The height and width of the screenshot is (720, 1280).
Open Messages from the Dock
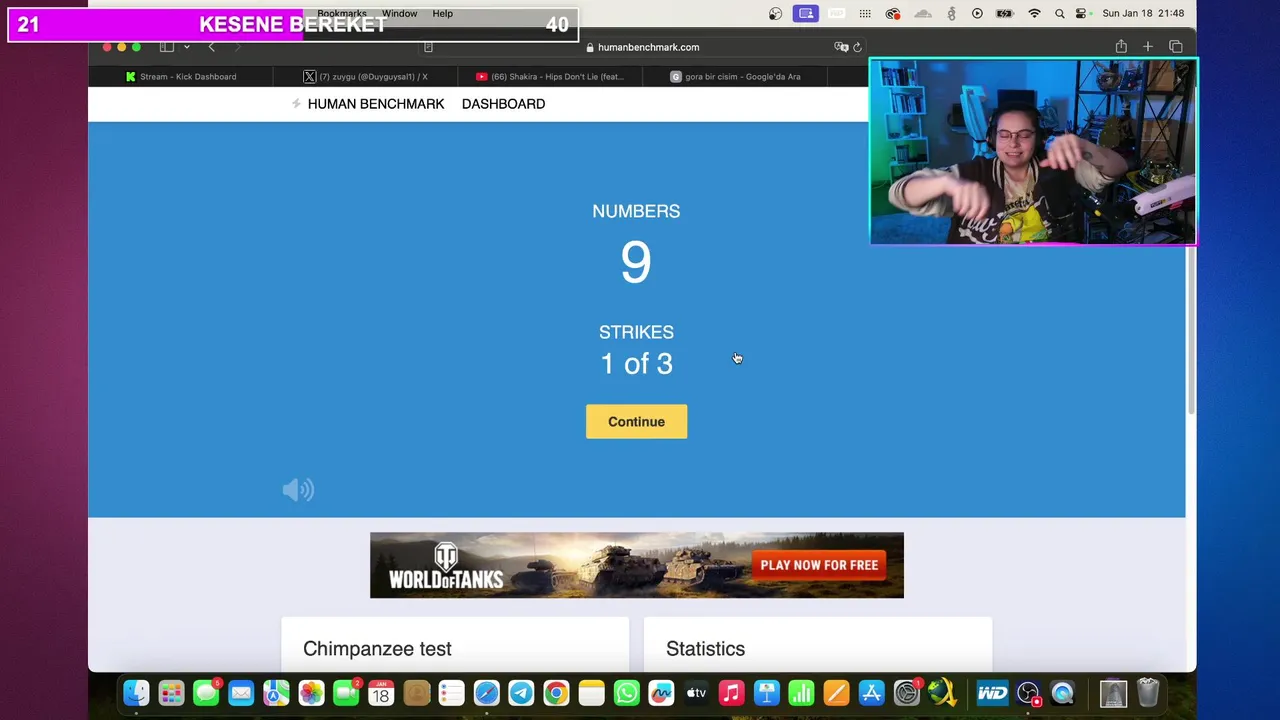coord(206,692)
